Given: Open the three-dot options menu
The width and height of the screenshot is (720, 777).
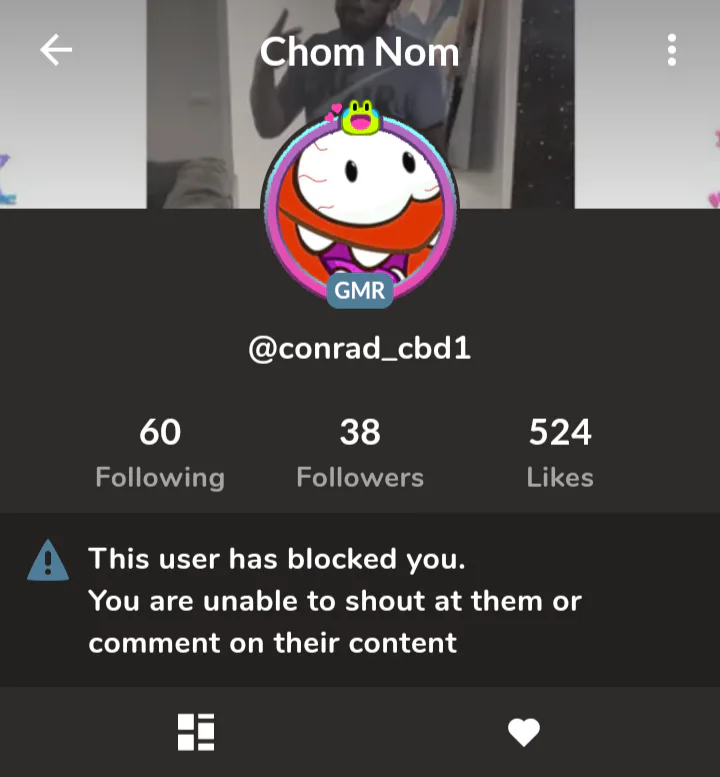Looking at the screenshot, I should point(671,50).
